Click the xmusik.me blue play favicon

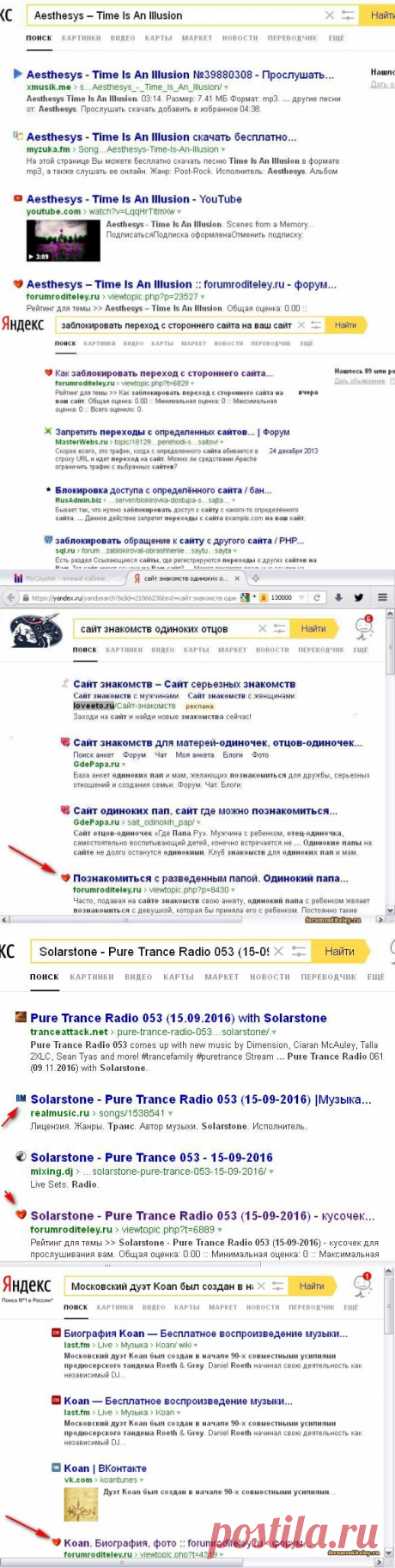18,75
